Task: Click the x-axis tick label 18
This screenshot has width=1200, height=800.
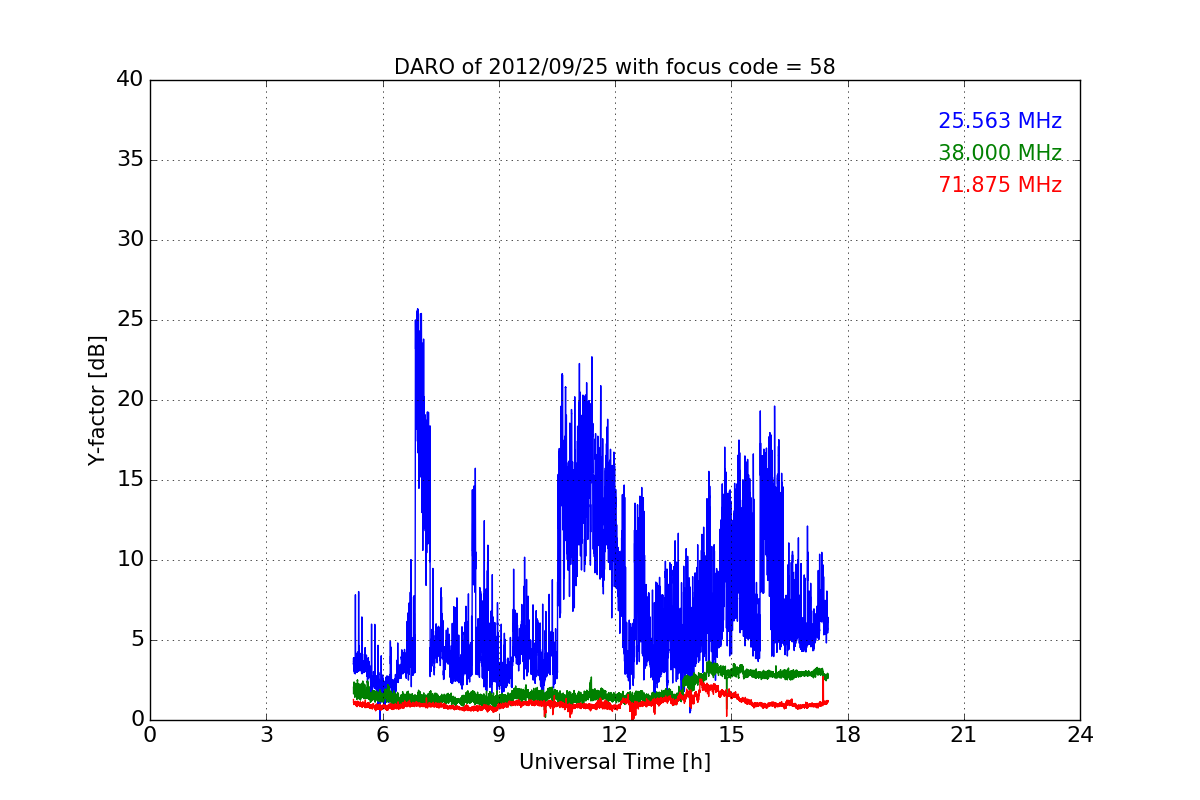Action: [x=848, y=735]
